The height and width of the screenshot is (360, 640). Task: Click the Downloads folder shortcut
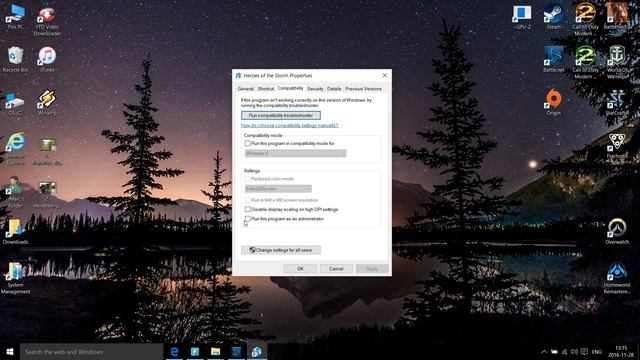(x=16, y=232)
